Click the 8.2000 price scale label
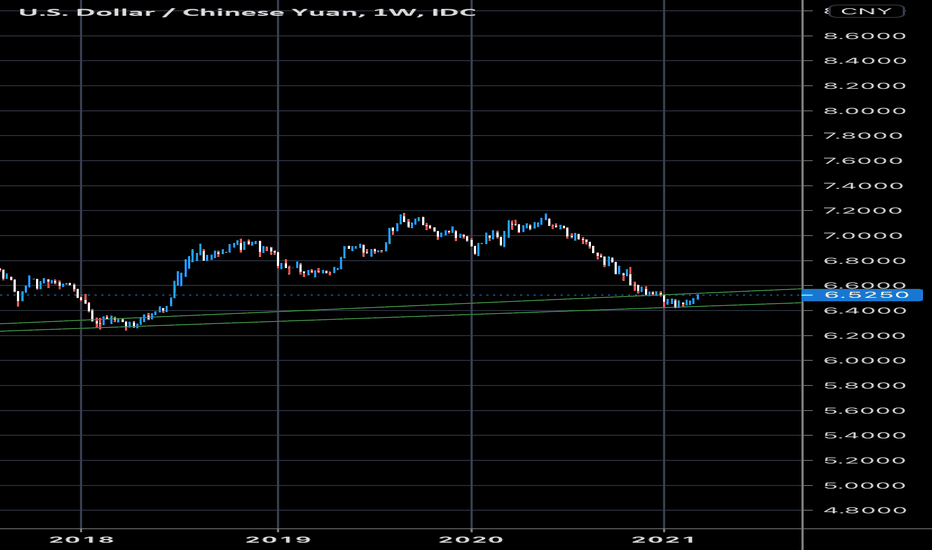 point(865,86)
